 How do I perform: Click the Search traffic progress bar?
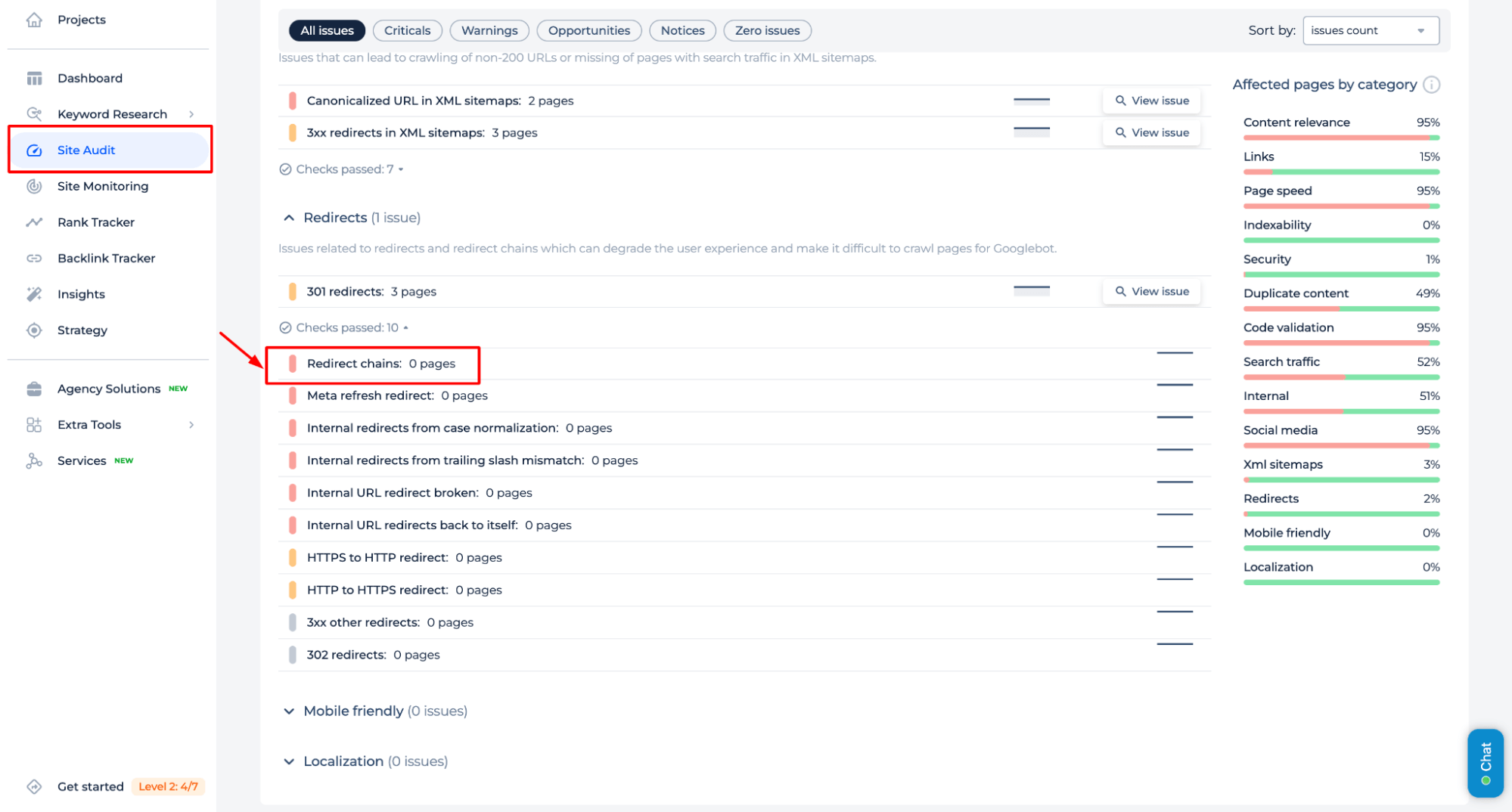point(1341,377)
